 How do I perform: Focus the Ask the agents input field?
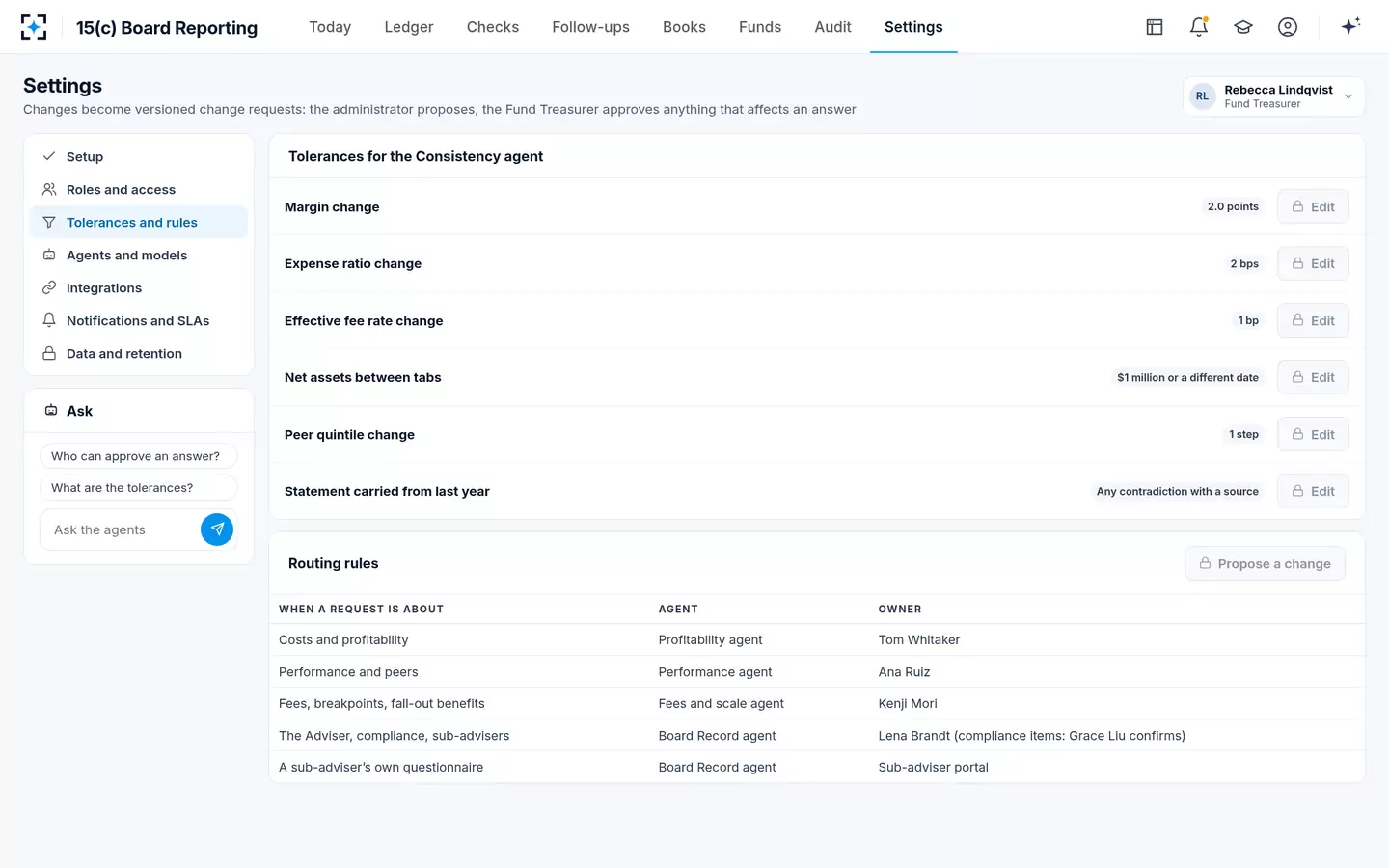pos(121,529)
